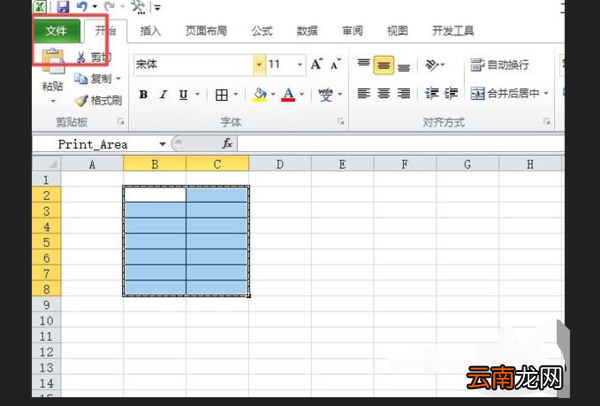Click the increase font size icon

point(317,64)
